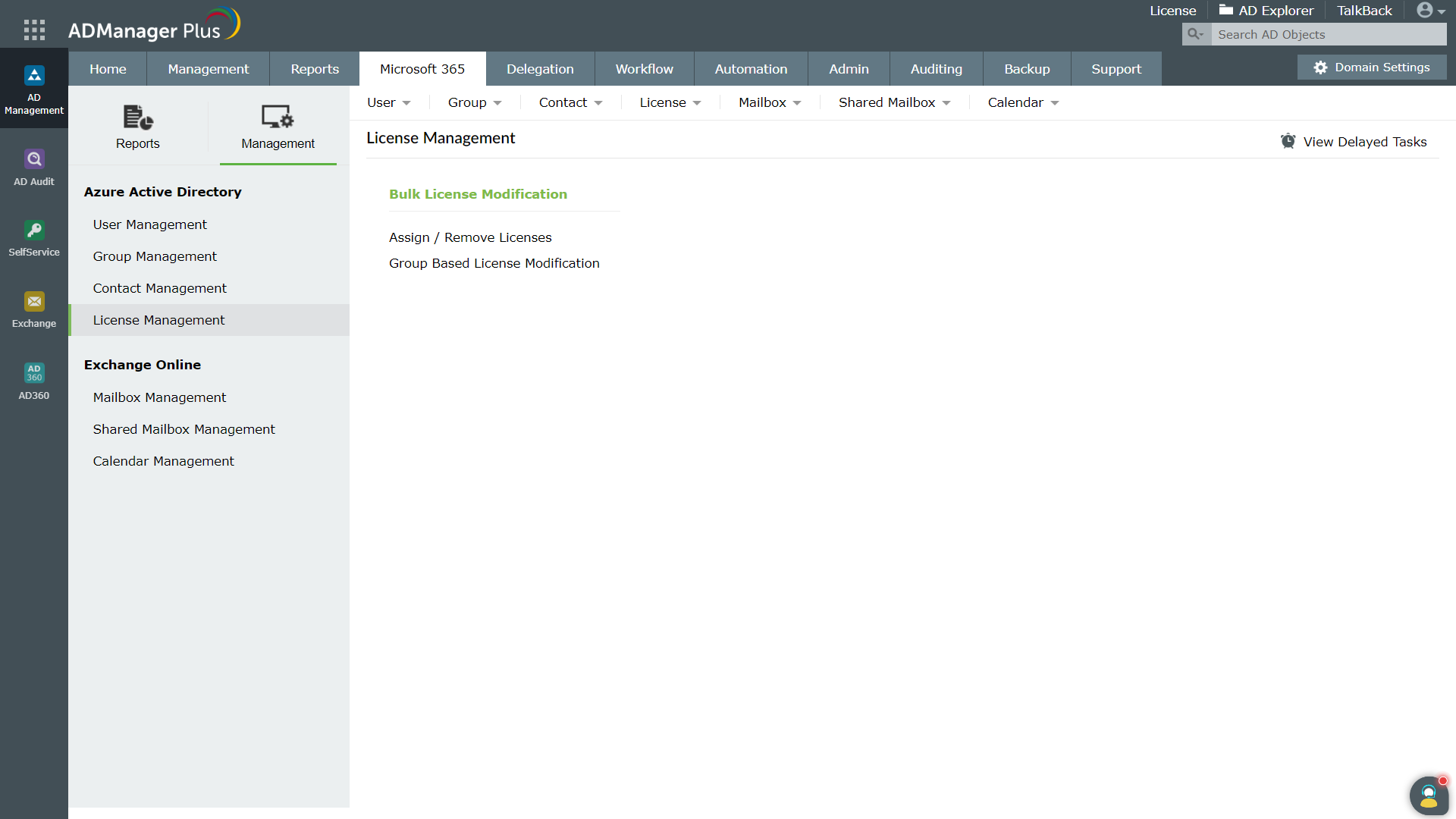Click the Search AD Objects field

1327,34
